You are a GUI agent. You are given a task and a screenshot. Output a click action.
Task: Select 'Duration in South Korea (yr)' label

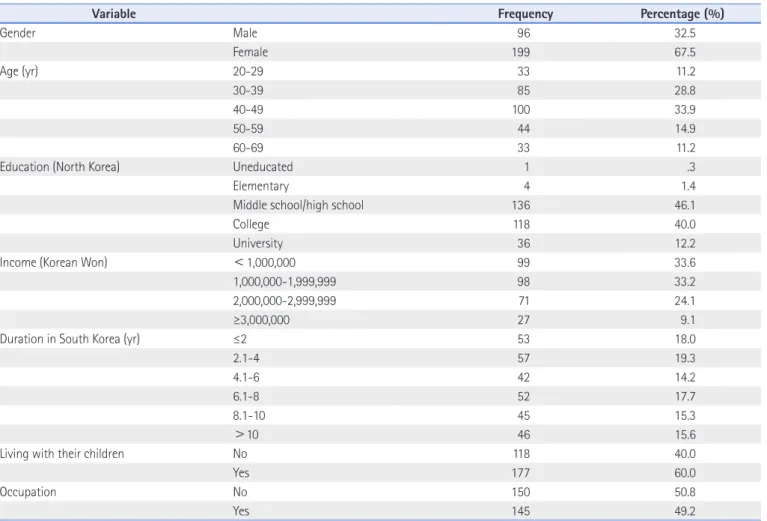(70, 339)
